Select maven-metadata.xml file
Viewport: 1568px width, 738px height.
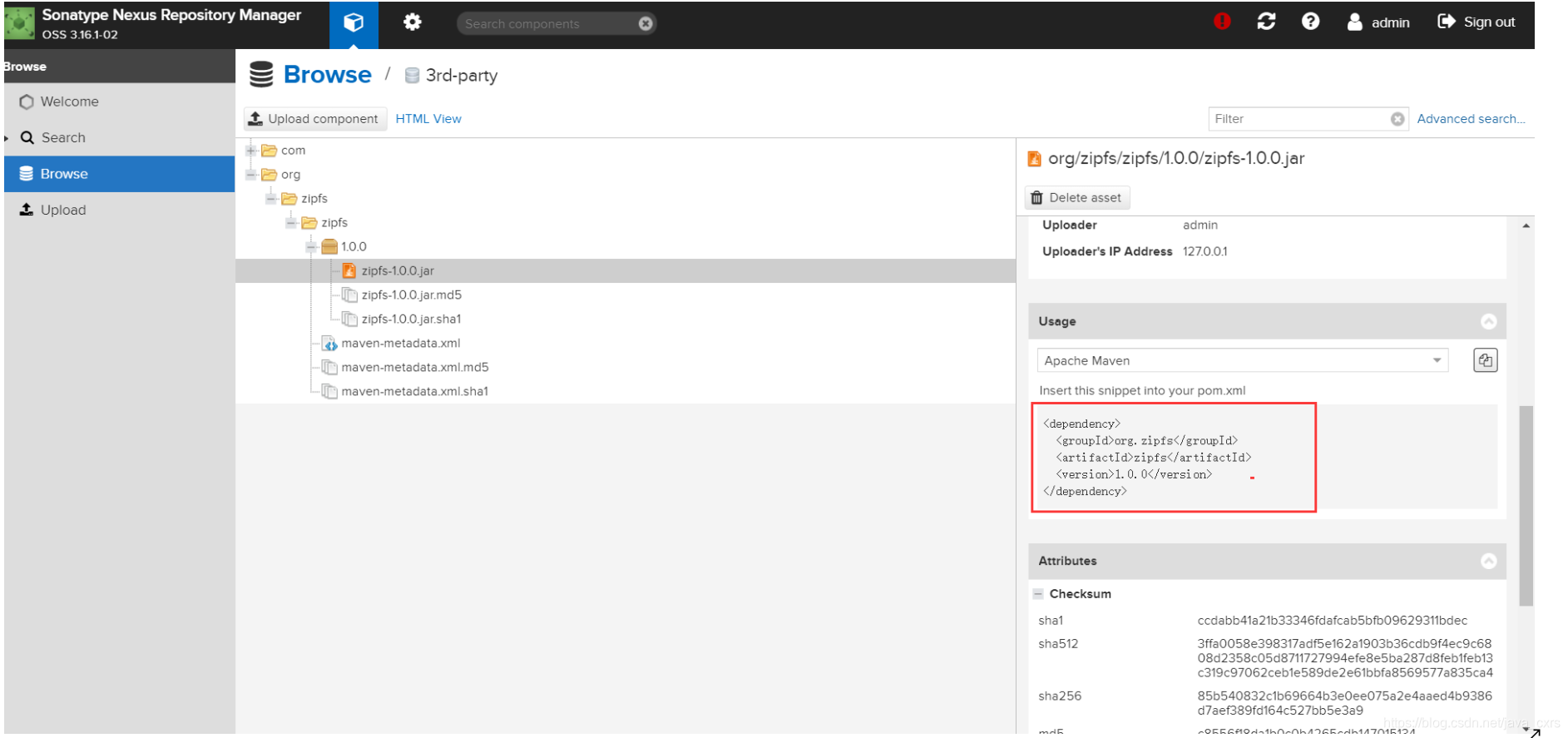[x=400, y=344]
